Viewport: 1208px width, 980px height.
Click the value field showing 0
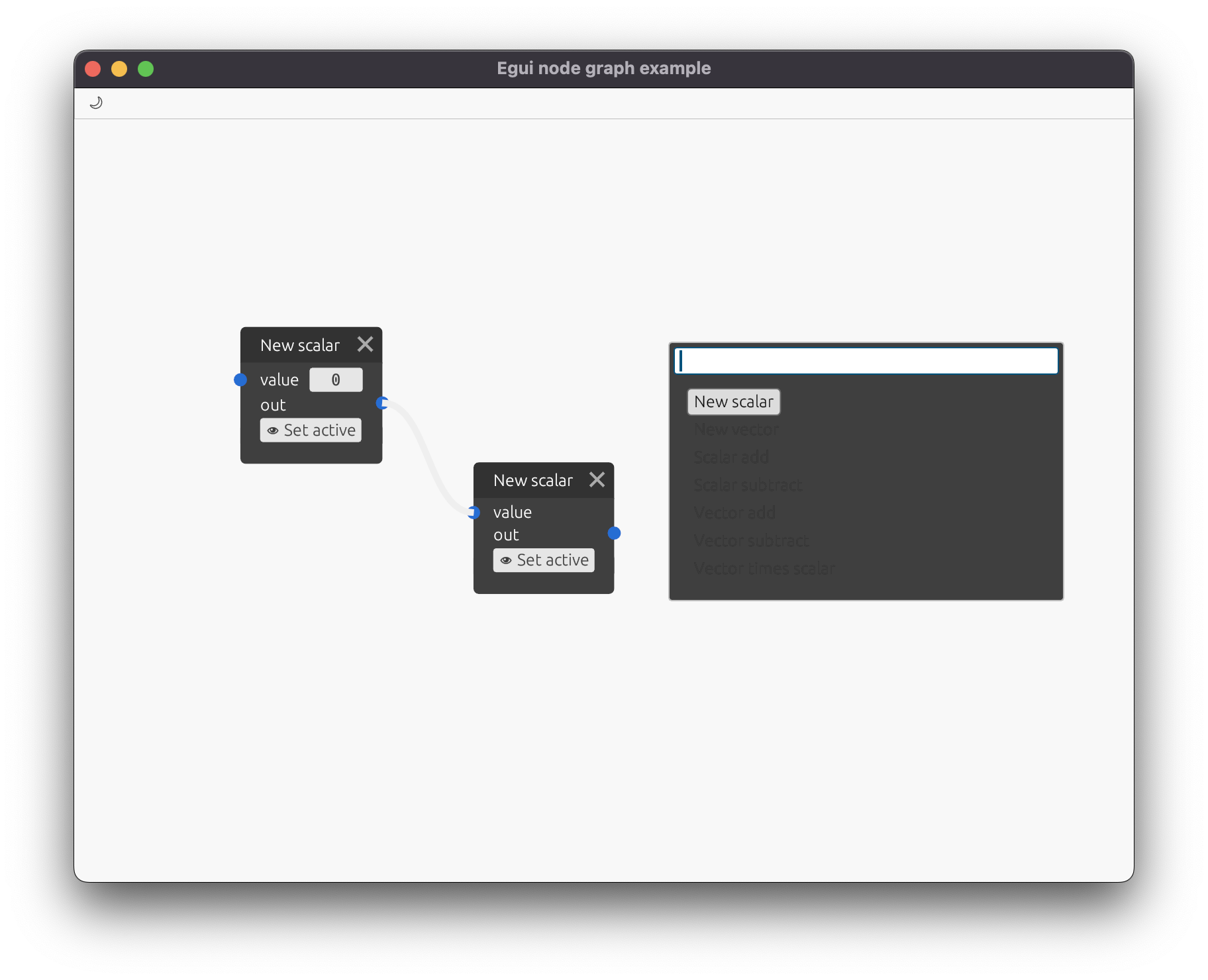point(336,380)
